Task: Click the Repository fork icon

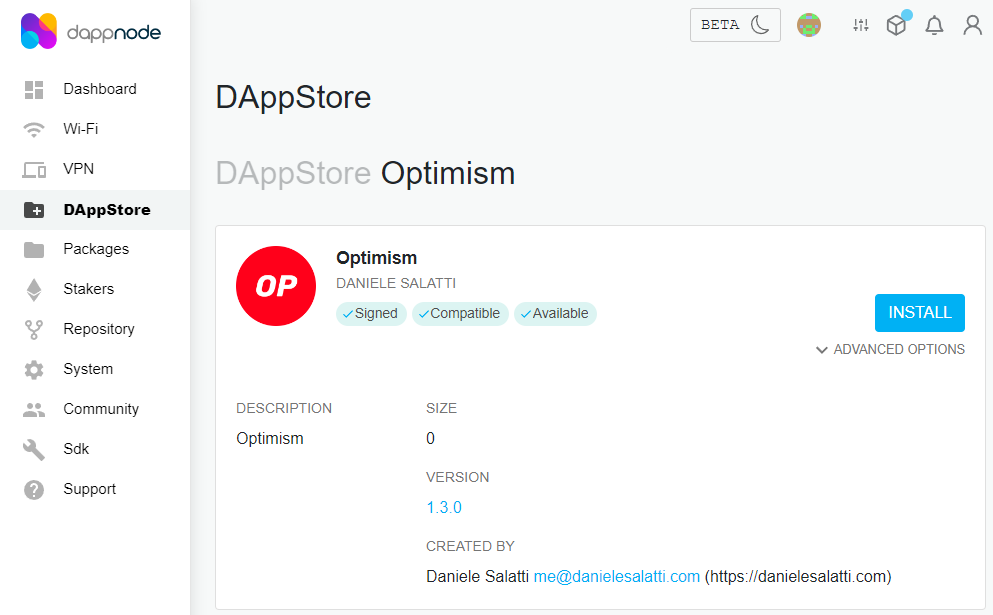Action: click(34, 330)
